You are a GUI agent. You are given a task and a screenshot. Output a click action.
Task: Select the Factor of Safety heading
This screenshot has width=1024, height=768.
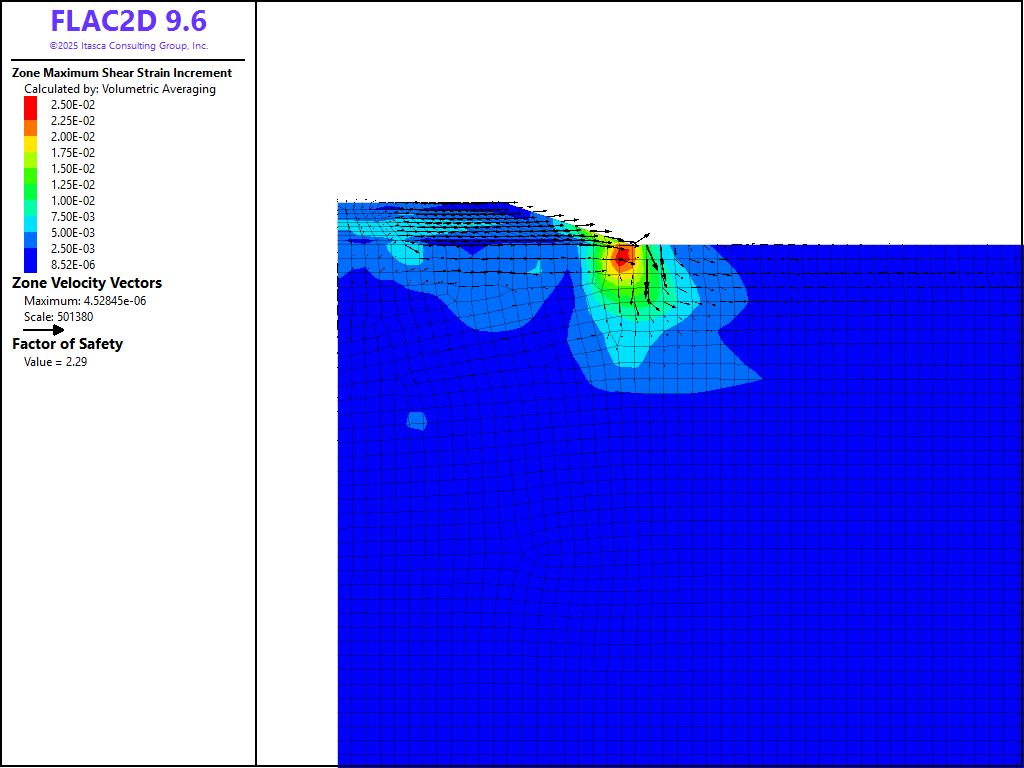click(67, 344)
